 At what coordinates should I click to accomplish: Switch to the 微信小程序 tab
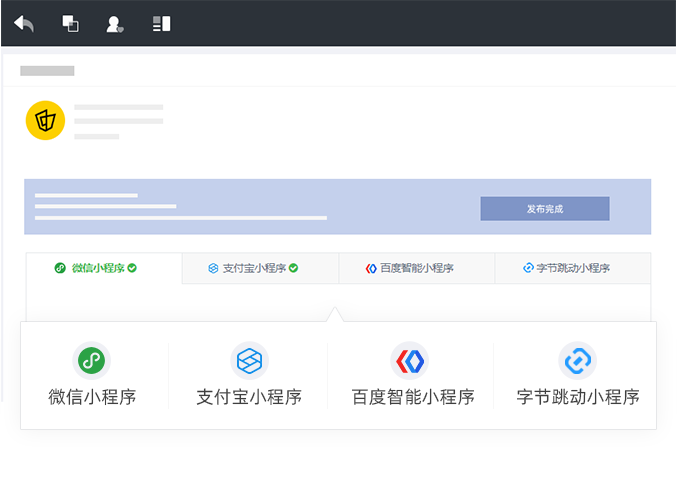pyautogui.click(x=97, y=268)
